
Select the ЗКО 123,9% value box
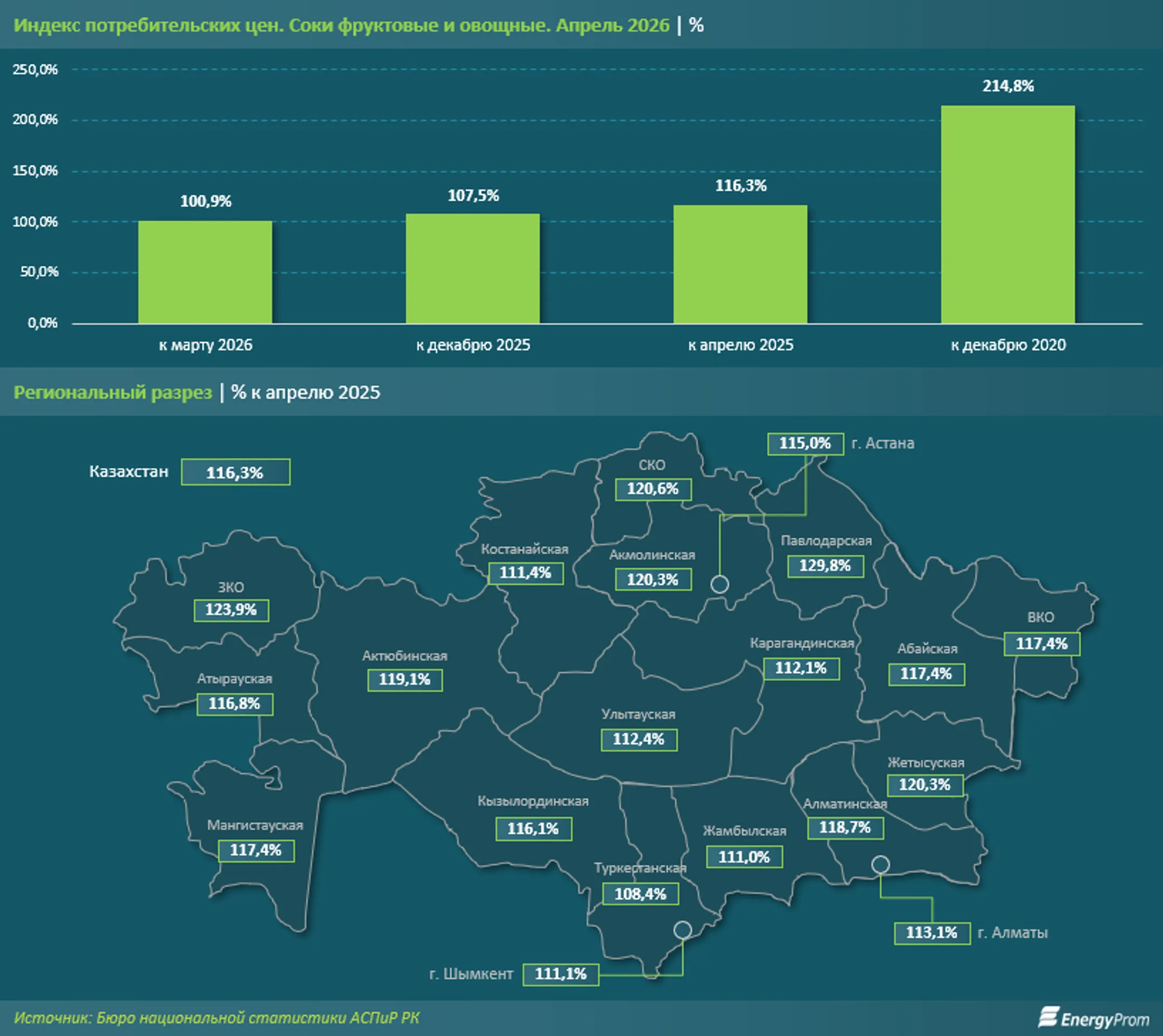[231, 610]
